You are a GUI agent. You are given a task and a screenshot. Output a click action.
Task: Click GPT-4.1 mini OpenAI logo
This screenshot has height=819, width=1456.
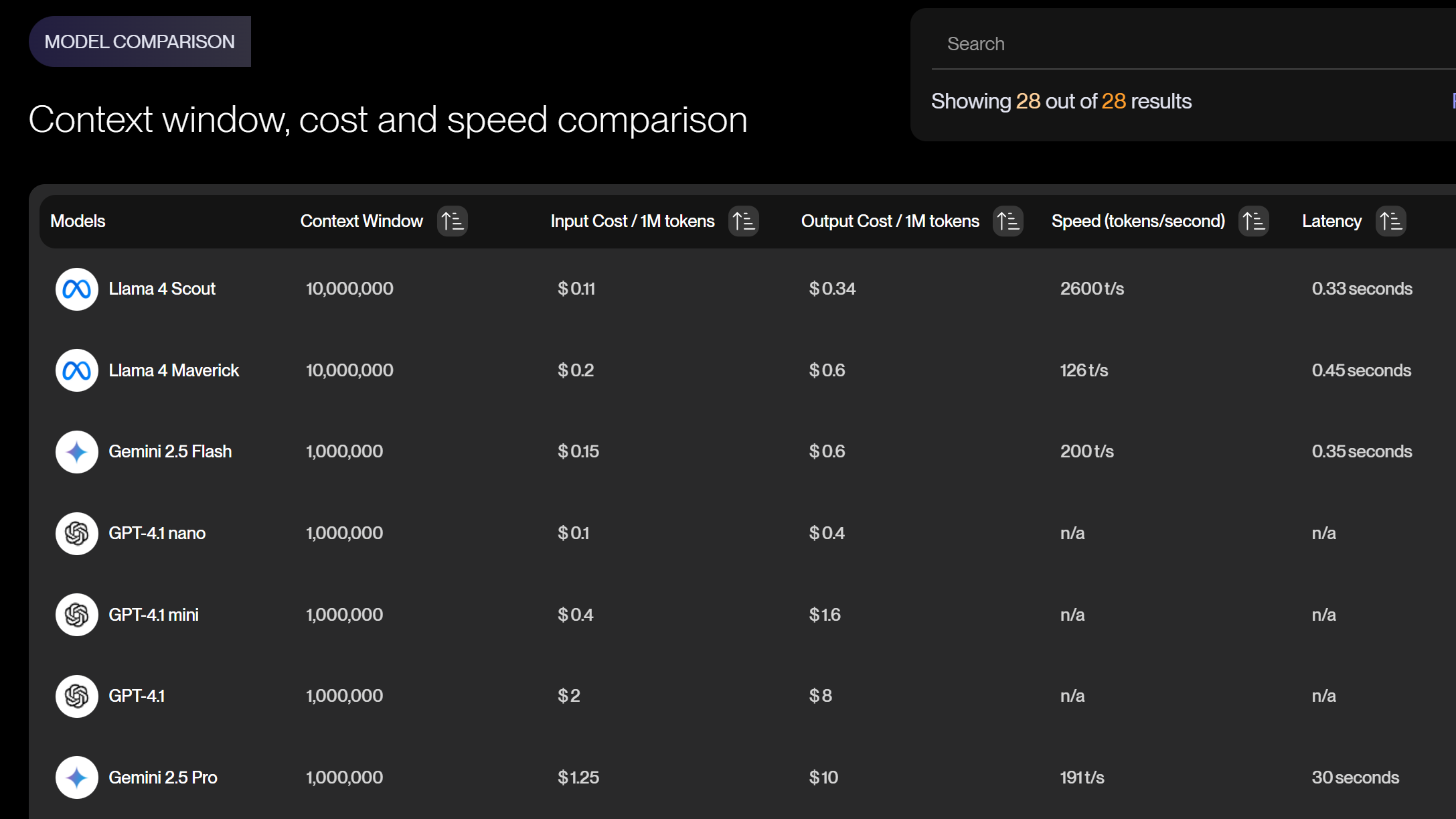click(x=77, y=615)
